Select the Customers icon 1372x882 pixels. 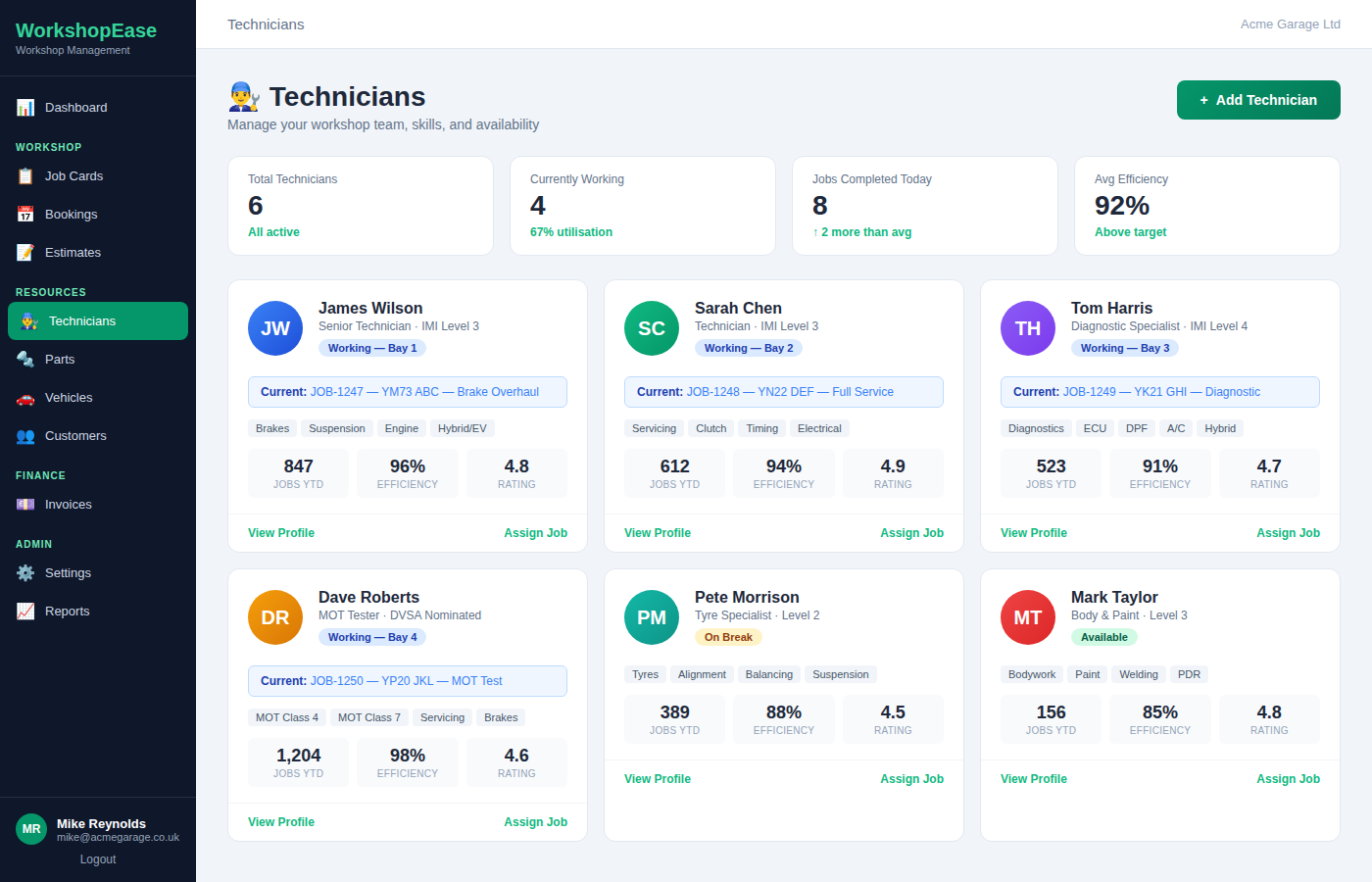click(24, 435)
